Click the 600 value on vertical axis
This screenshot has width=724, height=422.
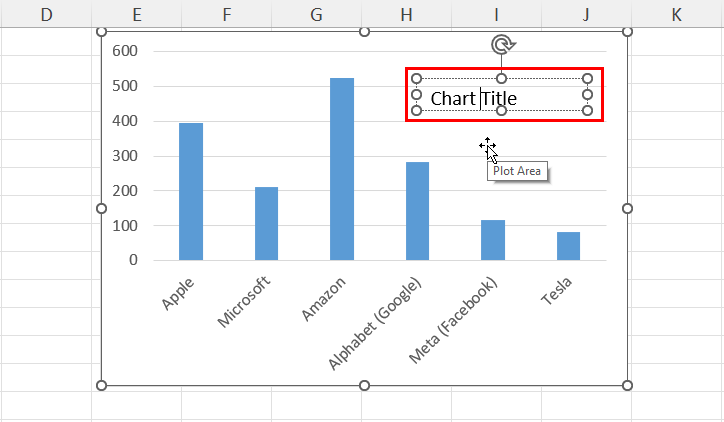pos(125,51)
